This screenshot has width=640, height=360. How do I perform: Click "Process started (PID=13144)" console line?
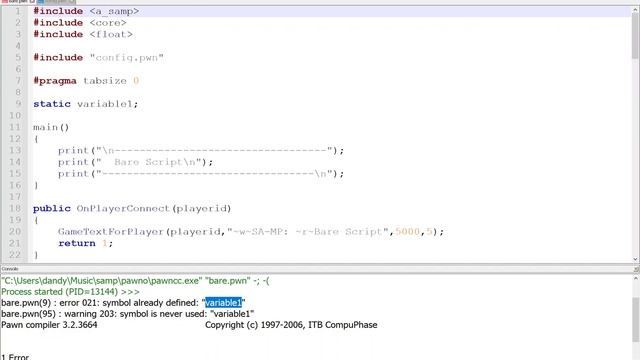(71, 292)
